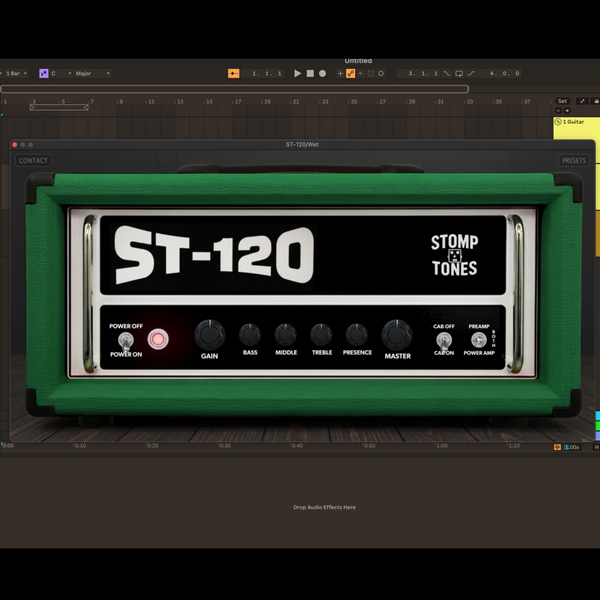Viewport: 600px width, 600px height.
Task: Toggle the Follow playback button
Action: pos(233,73)
